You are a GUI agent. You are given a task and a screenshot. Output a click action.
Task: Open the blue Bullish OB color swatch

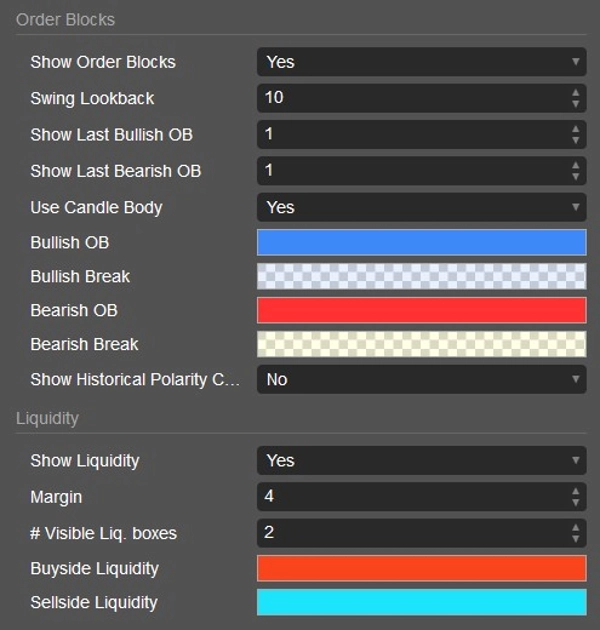click(x=421, y=242)
